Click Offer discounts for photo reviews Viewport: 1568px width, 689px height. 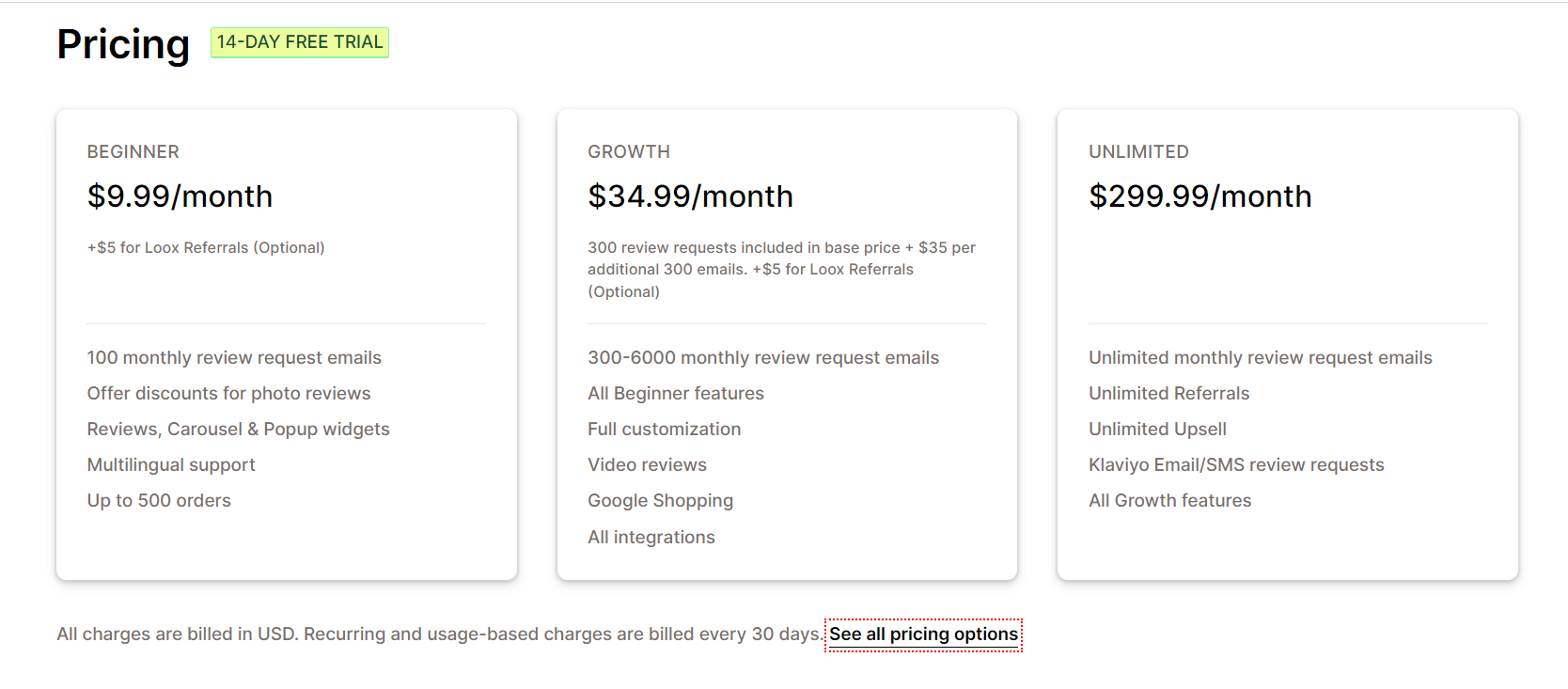228,394
